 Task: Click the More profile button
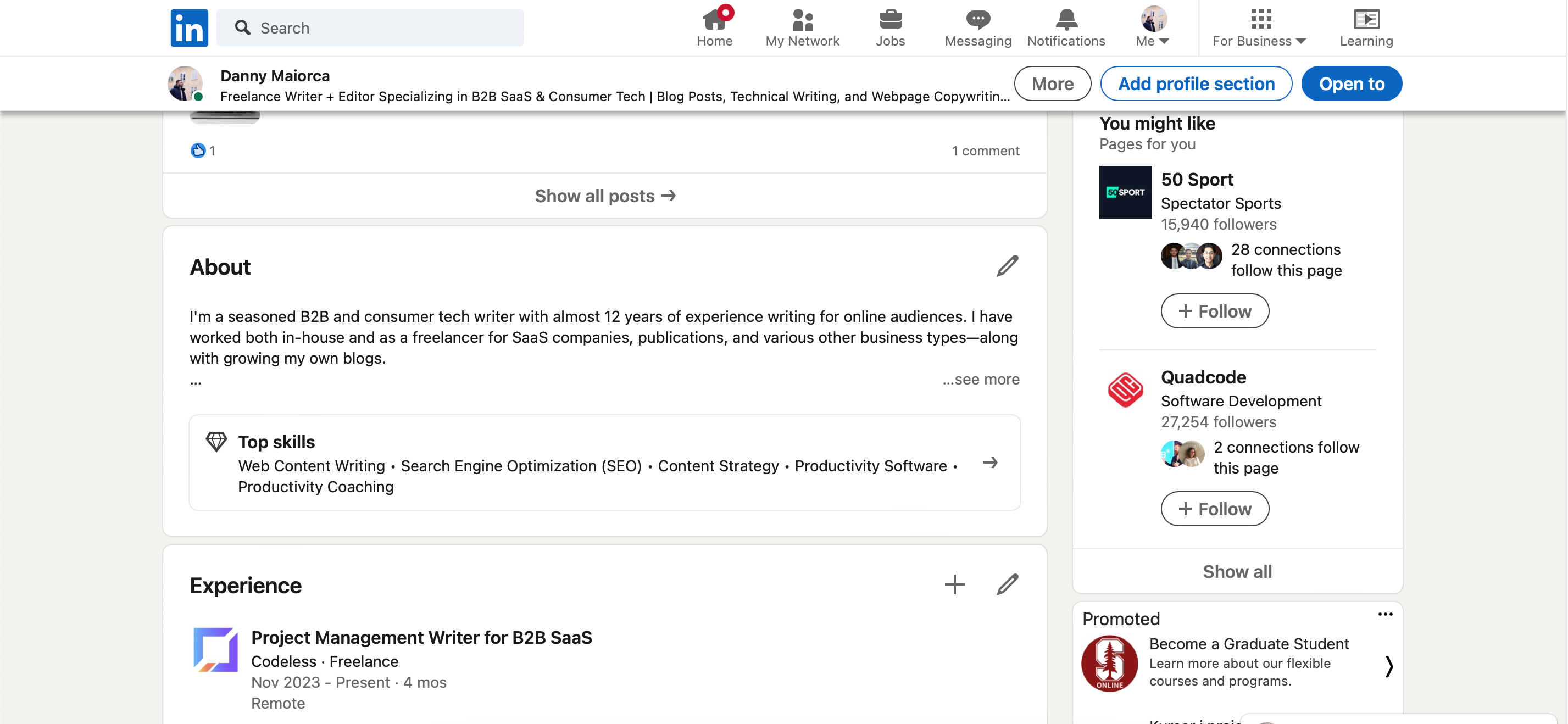point(1053,84)
